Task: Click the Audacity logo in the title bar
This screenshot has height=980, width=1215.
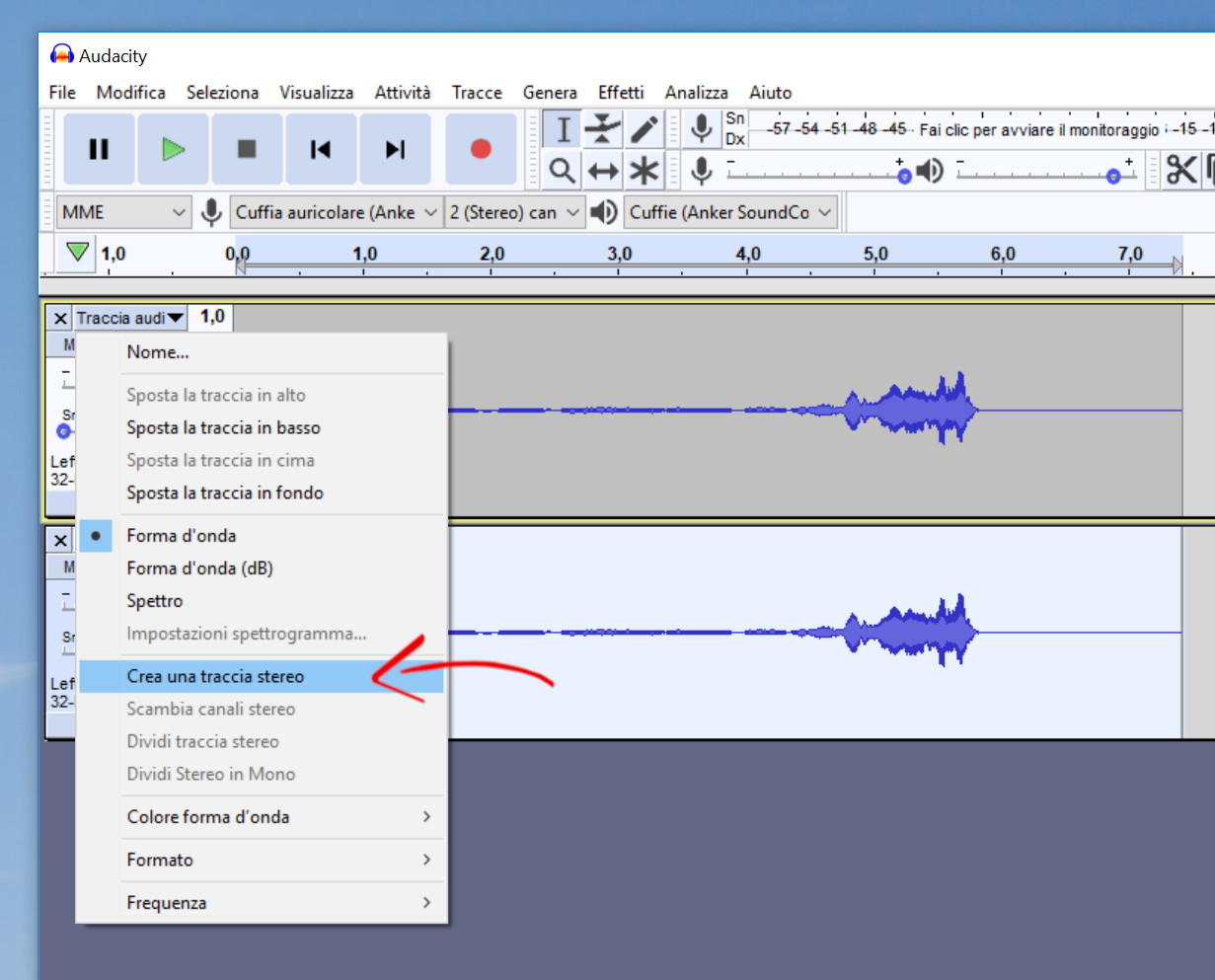Action: [x=62, y=55]
